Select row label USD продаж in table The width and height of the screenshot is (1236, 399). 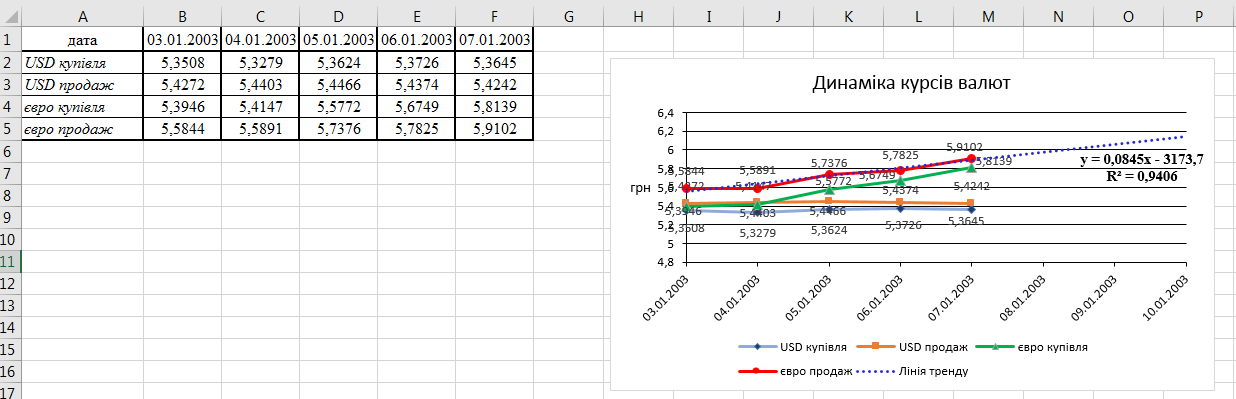pyautogui.click(x=82, y=84)
